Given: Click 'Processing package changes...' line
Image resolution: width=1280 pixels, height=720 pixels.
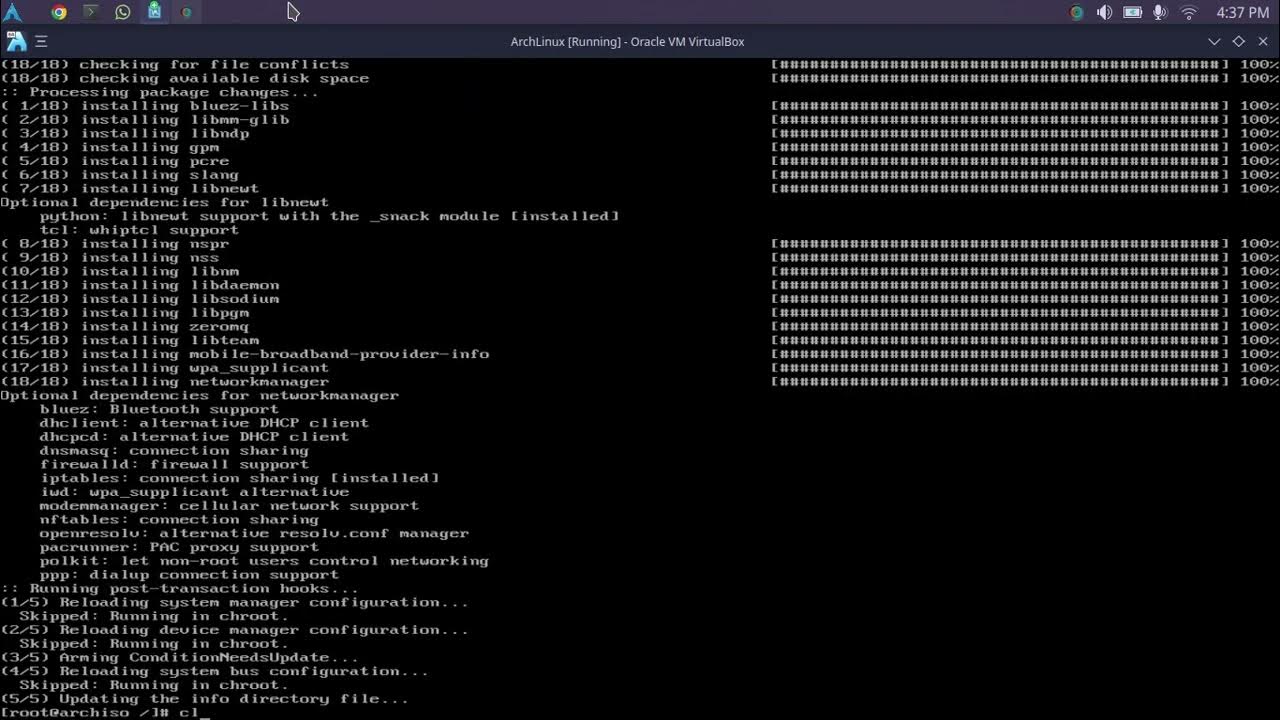Looking at the screenshot, I should [x=160, y=92].
